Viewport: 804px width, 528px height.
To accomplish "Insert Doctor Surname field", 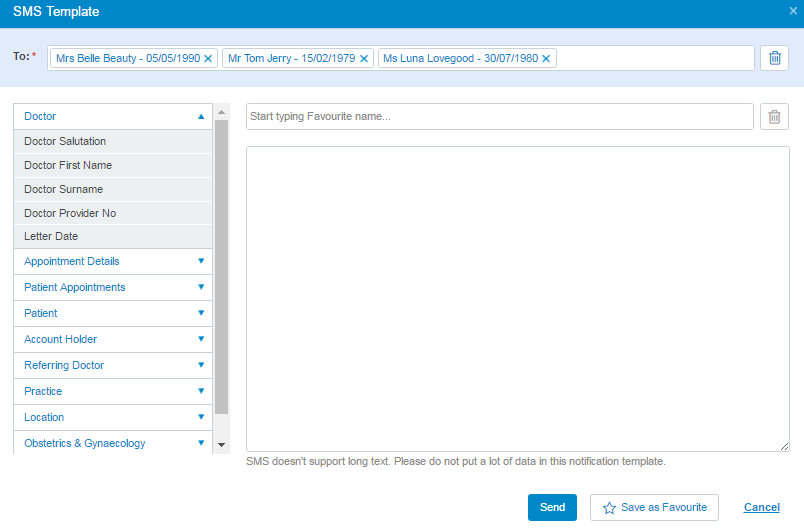I will [113, 190].
